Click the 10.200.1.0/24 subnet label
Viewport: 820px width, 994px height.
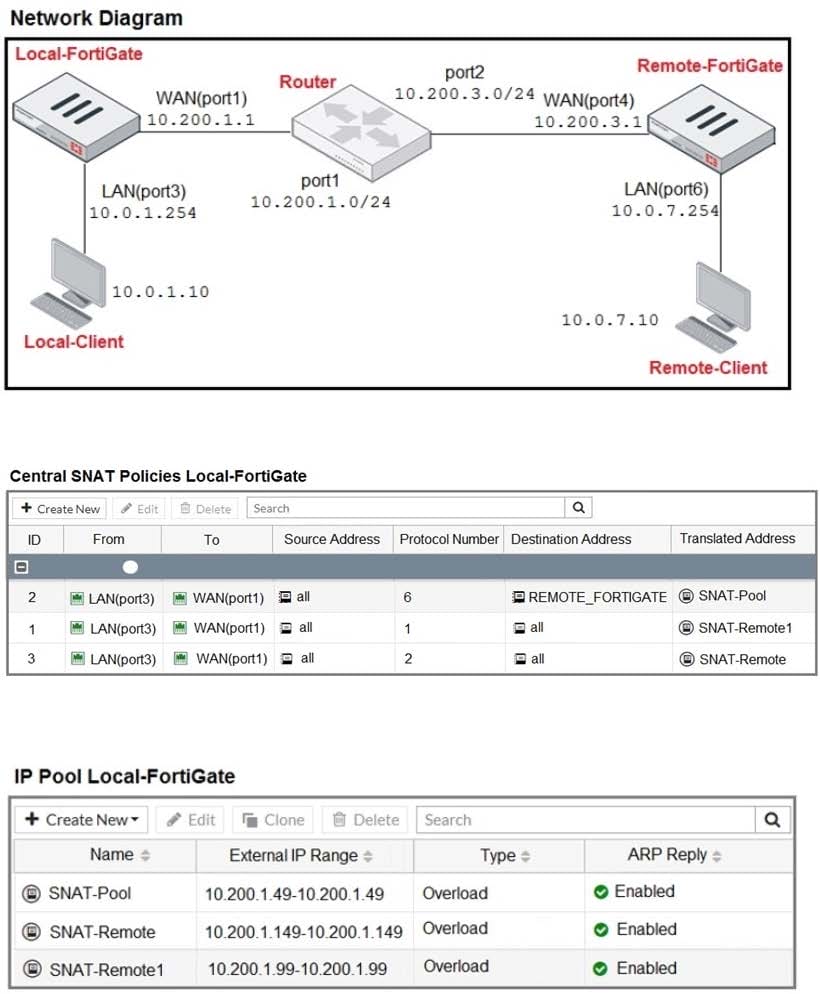pos(321,202)
